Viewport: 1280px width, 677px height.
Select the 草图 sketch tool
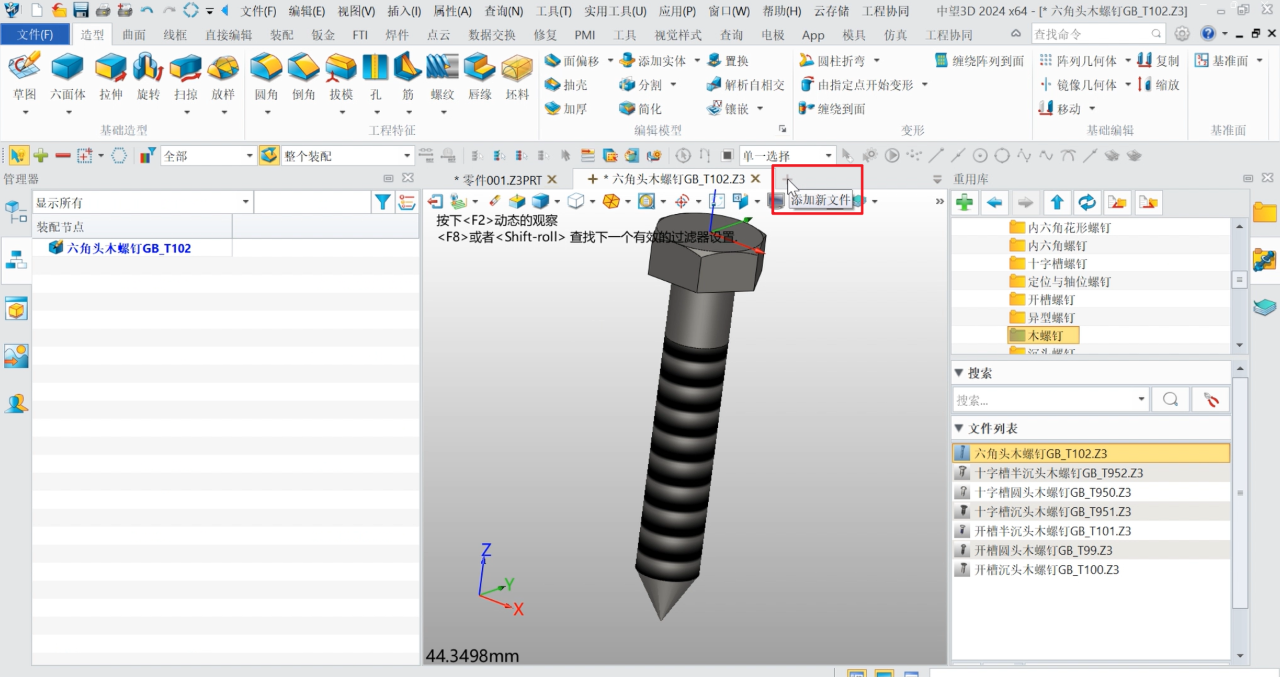coord(24,77)
